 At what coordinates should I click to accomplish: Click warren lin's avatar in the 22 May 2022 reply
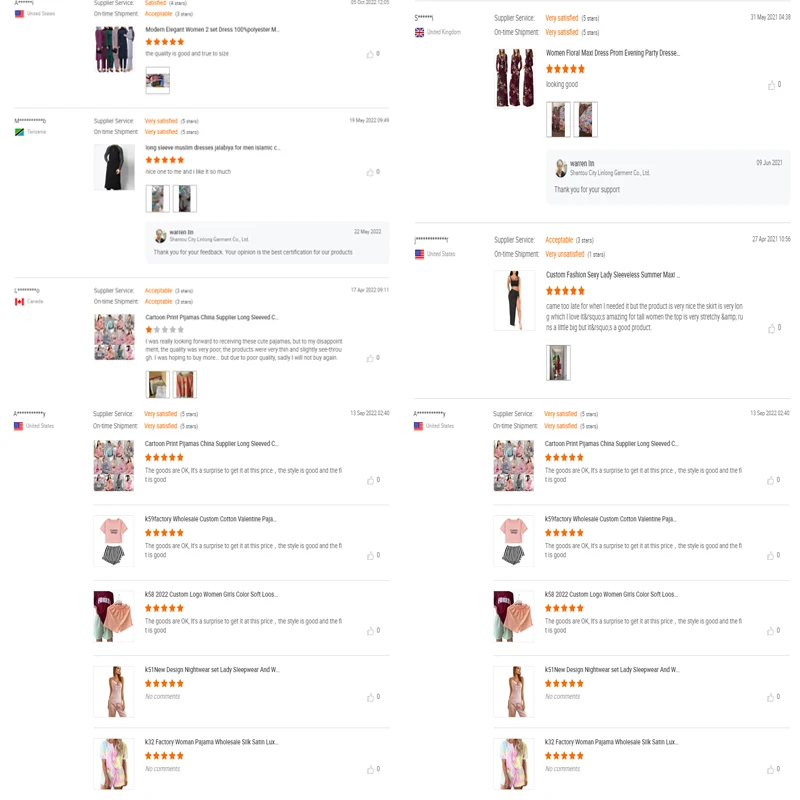pyautogui.click(x=161, y=236)
